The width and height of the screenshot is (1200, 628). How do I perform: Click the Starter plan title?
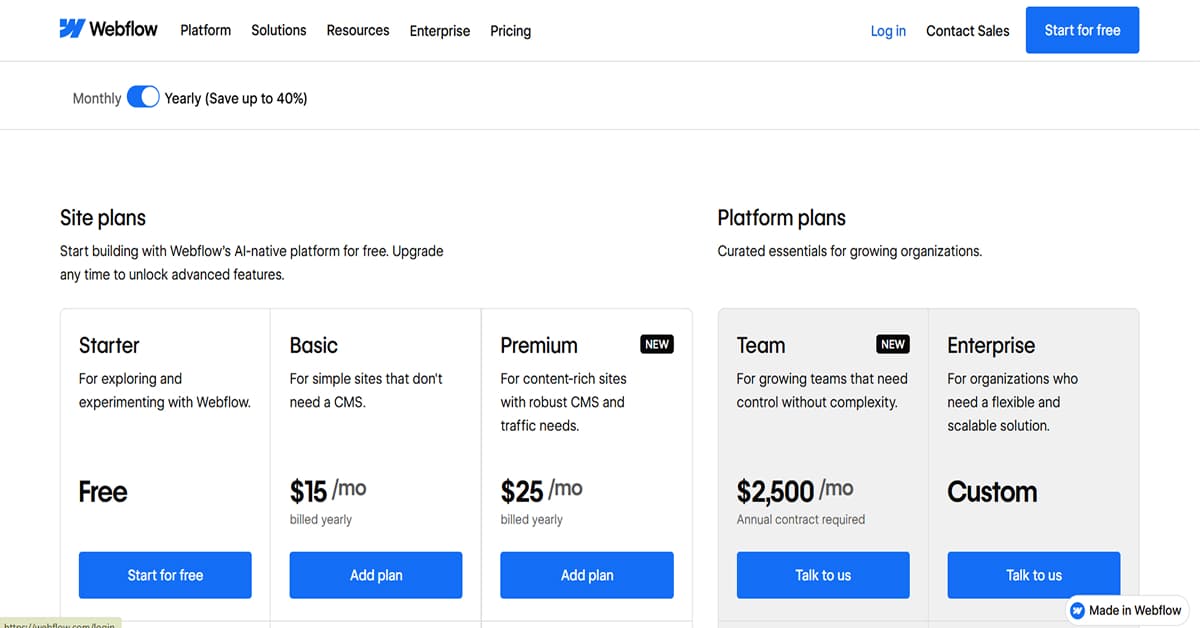tap(109, 345)
